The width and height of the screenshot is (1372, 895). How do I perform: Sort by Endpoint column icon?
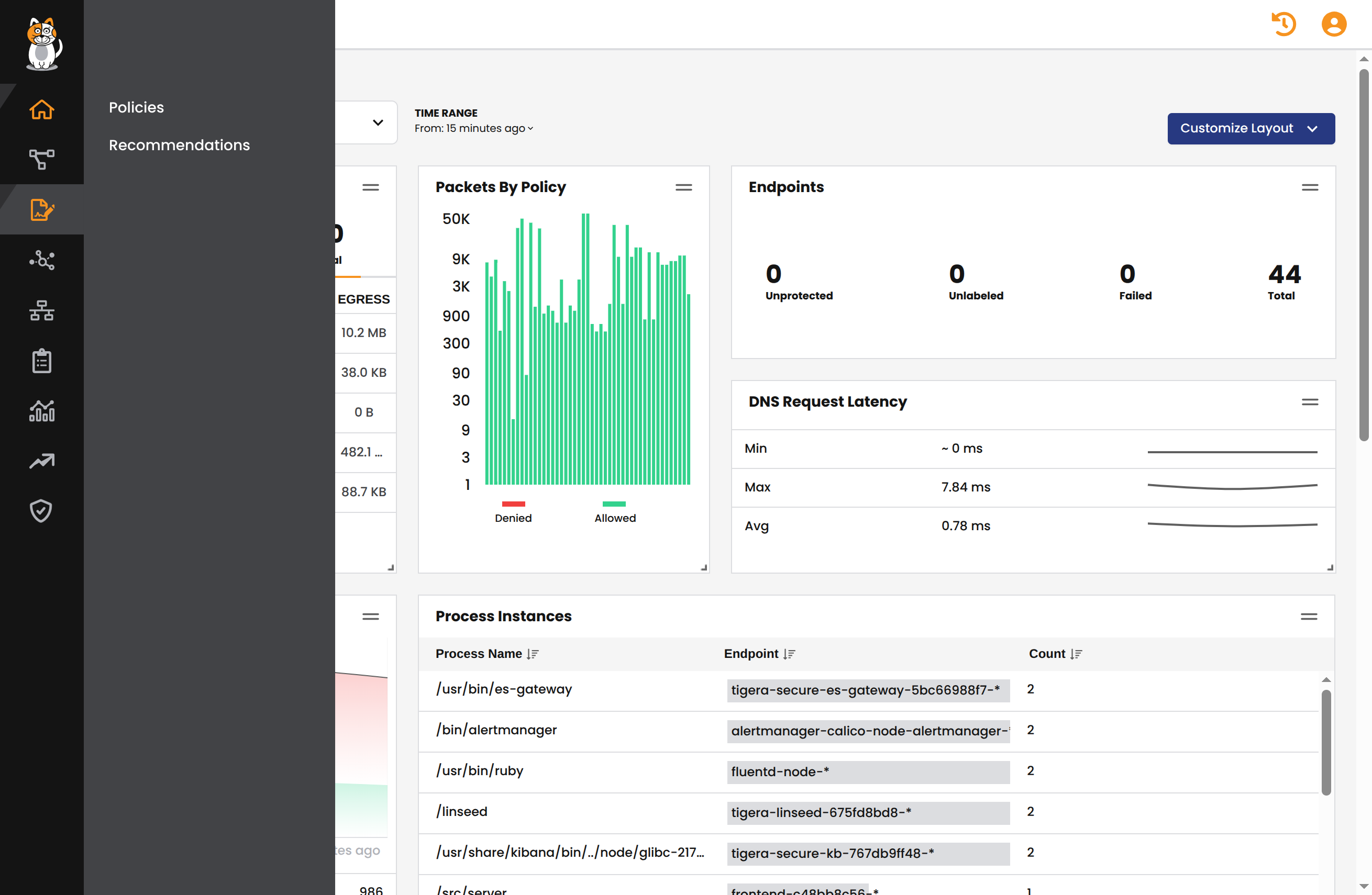789,654
